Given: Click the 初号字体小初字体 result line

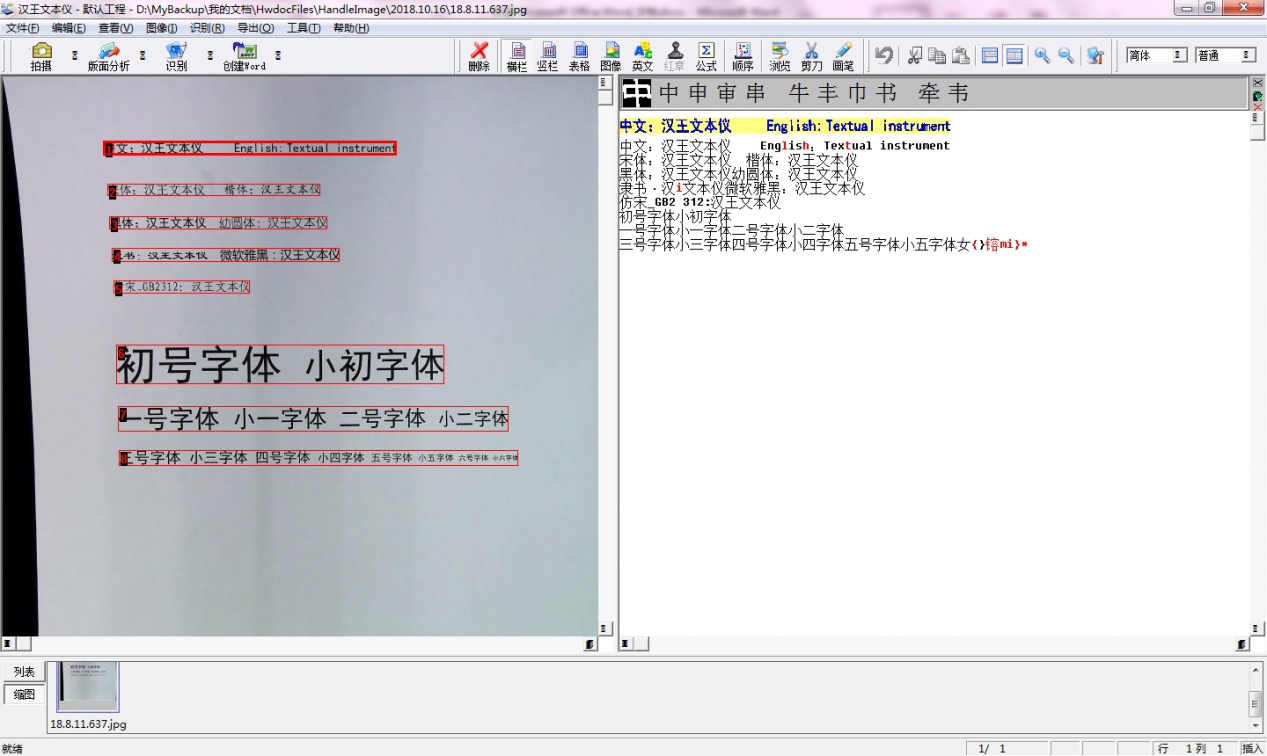Looking at the screenshot, I should 676,216.
